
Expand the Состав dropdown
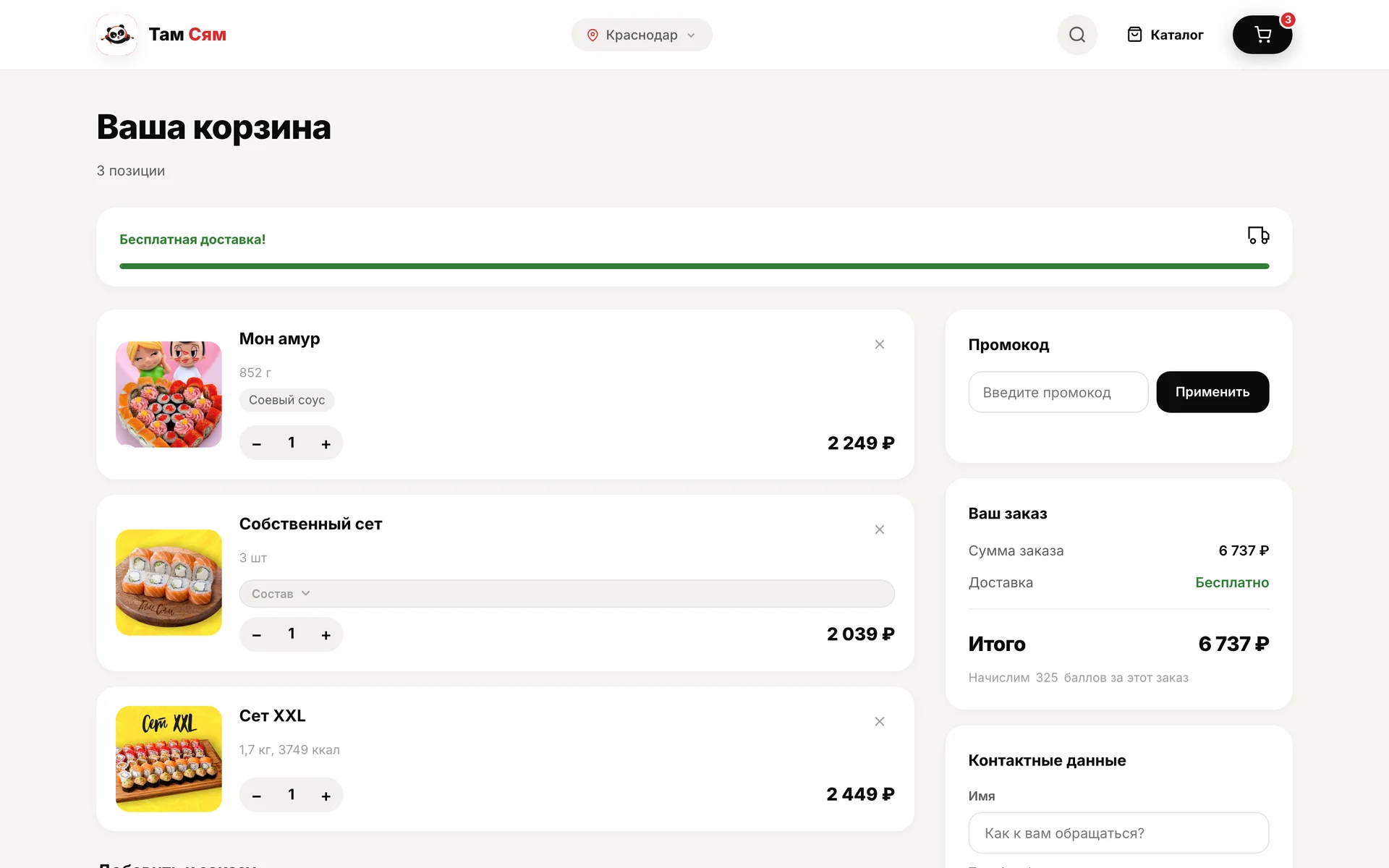coord(566,593)
